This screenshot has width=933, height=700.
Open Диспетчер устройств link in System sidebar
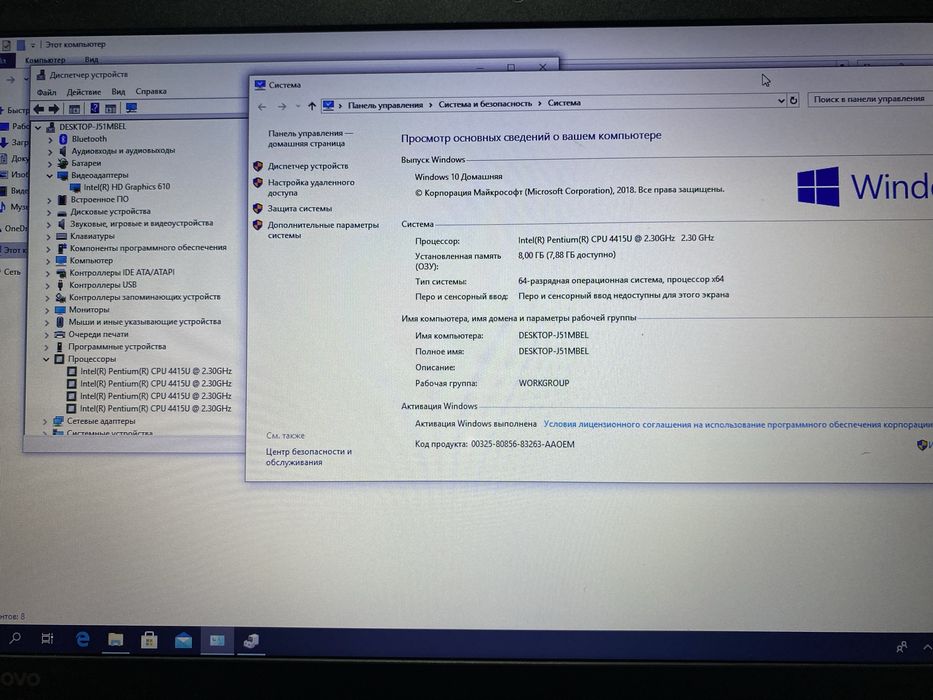click(308, 166)
